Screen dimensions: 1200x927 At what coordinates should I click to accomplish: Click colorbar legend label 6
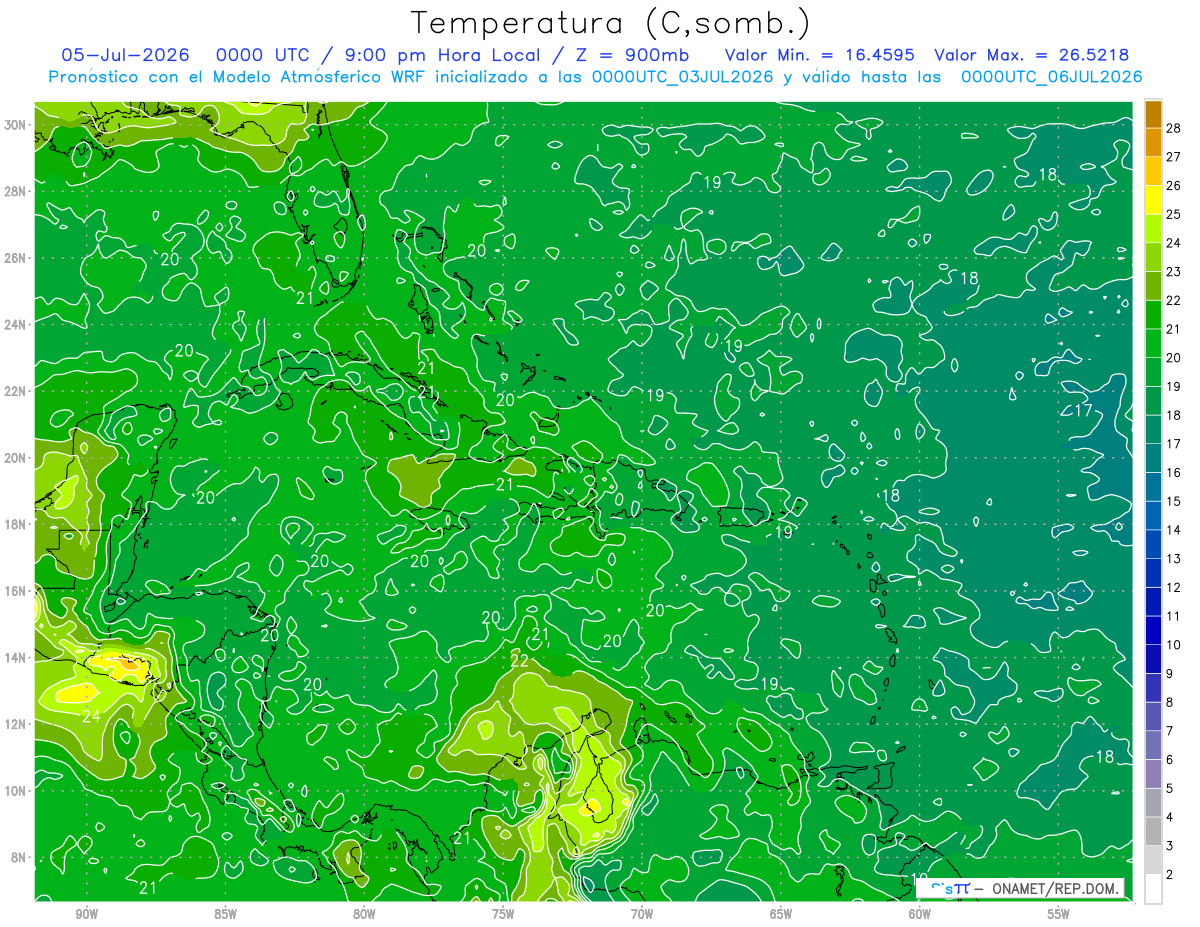click(x=1170, y=760)
